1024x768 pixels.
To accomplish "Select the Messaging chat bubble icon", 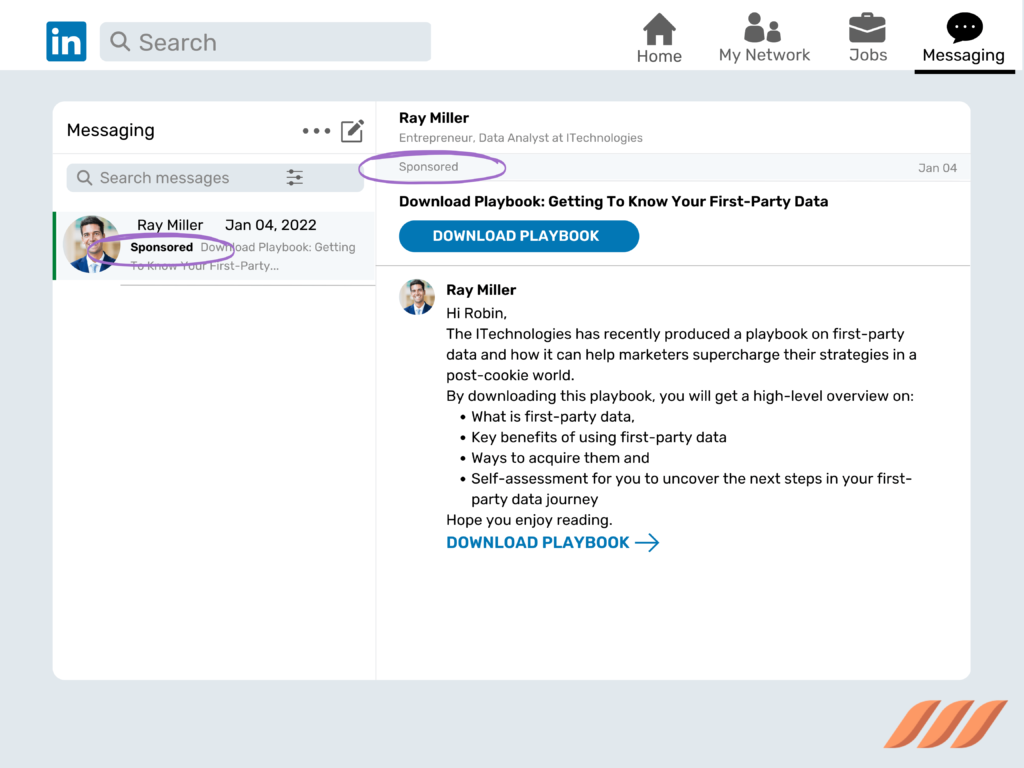I will coord(962,27).
